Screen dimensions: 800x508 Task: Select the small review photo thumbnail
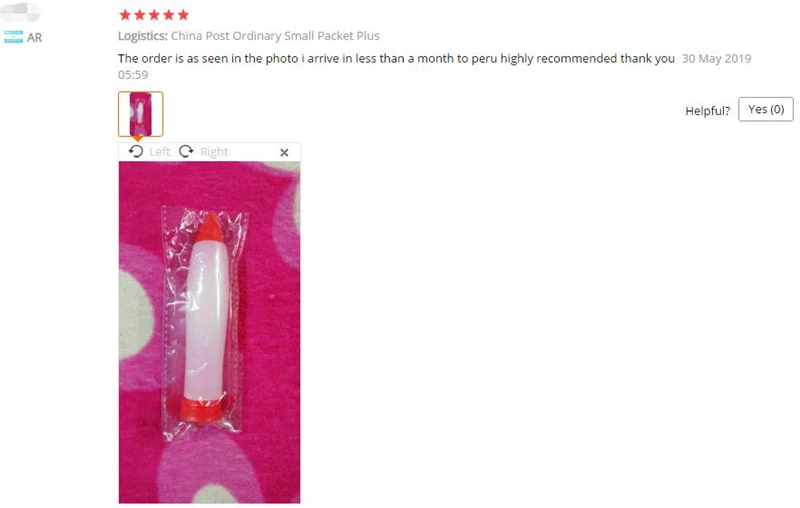coord(140,114)
